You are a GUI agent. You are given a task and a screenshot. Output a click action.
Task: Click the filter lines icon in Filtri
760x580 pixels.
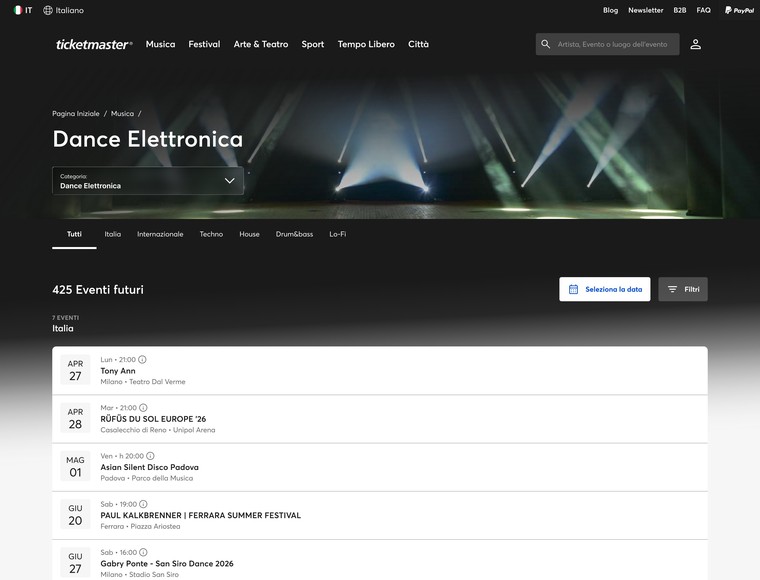(x=672, y=289)
